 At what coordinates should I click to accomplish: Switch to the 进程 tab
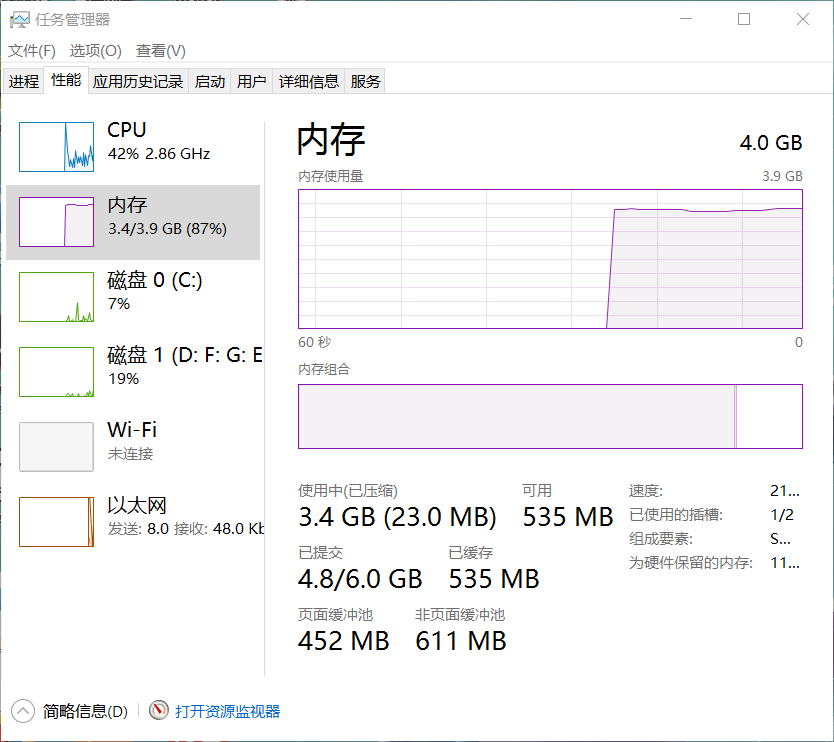click(24, 82)
